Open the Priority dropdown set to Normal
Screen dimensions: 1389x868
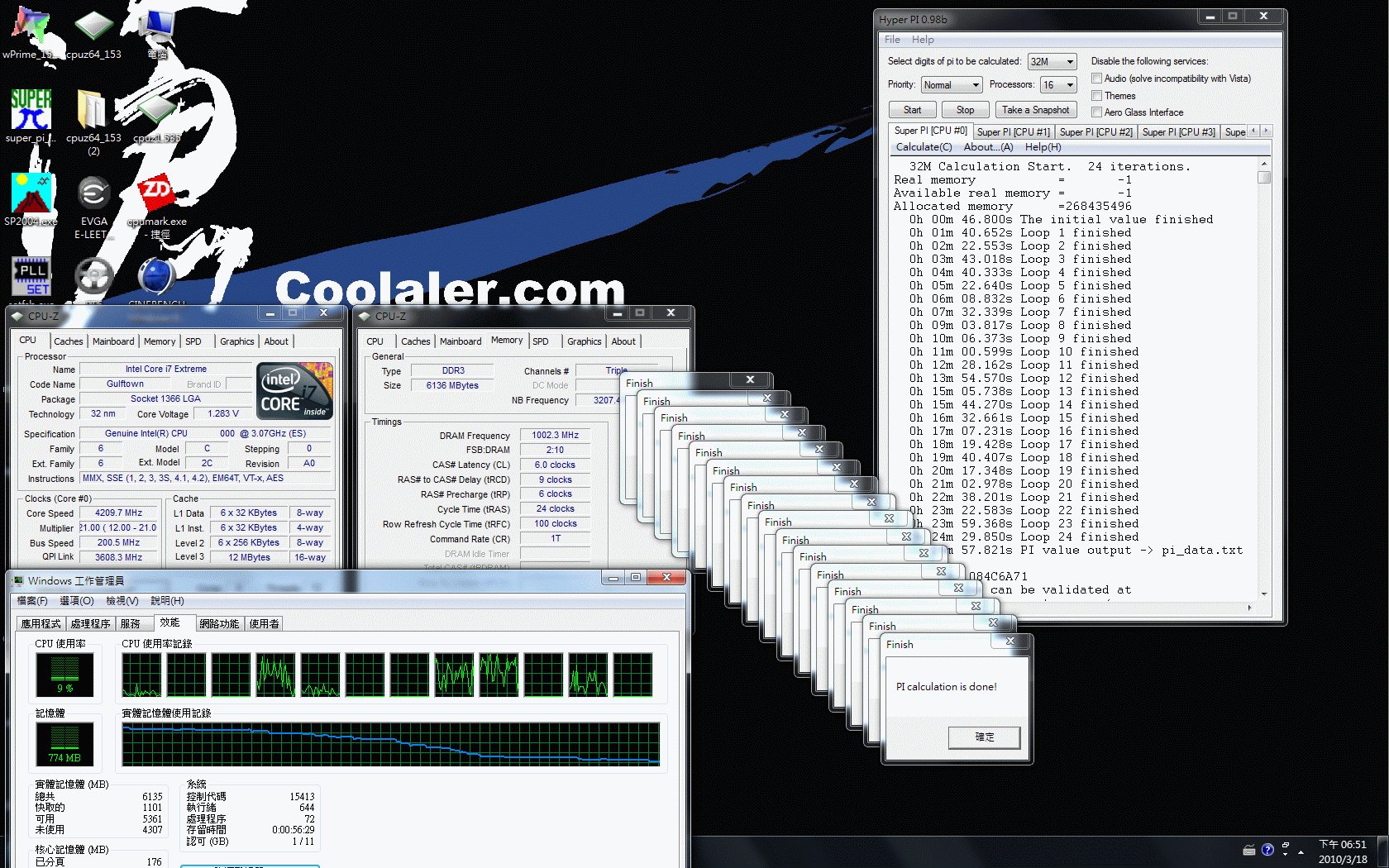(x=952, y=85)
